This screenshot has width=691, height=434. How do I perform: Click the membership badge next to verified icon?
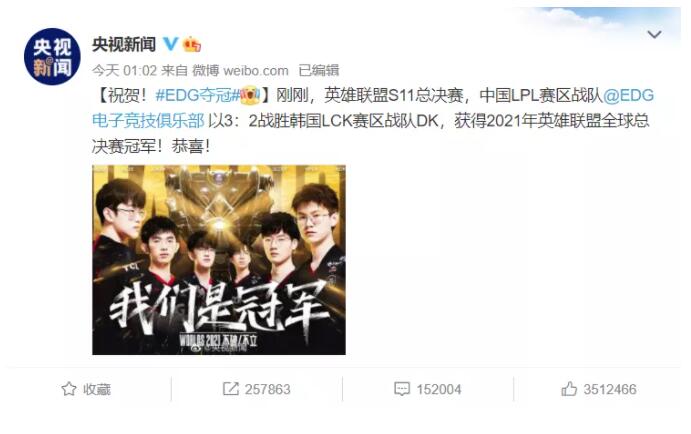[x=192, y=45]
